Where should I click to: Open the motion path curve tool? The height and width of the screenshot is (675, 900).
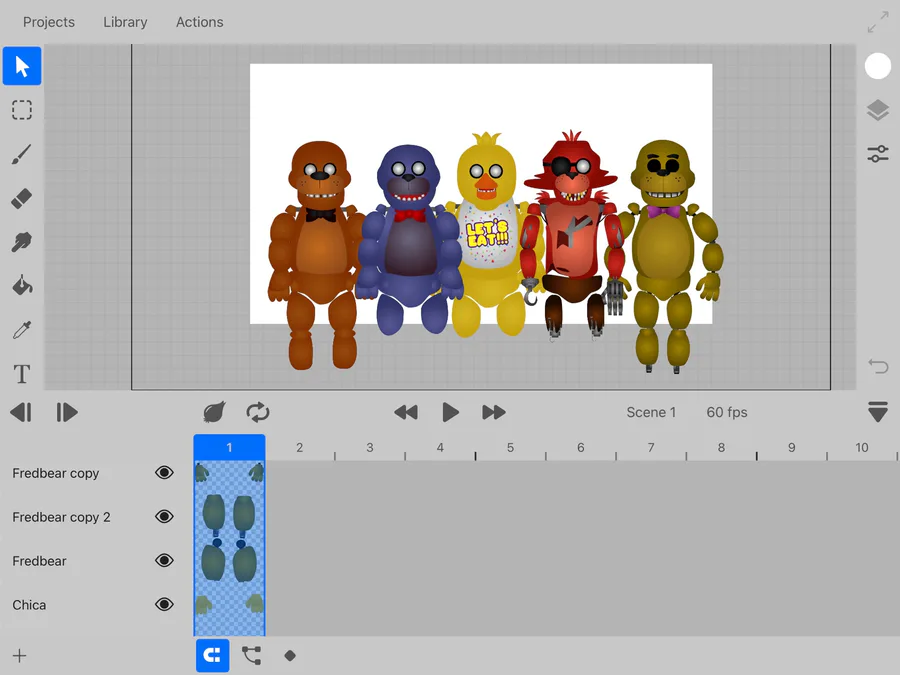(x=251, y=655)
